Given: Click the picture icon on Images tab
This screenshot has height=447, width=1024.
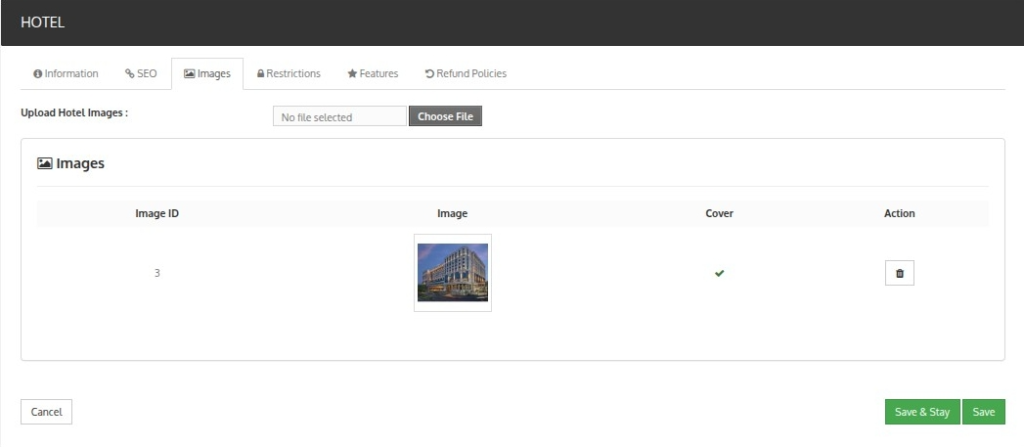Looking at the screenshot, I should pos(189,74).
